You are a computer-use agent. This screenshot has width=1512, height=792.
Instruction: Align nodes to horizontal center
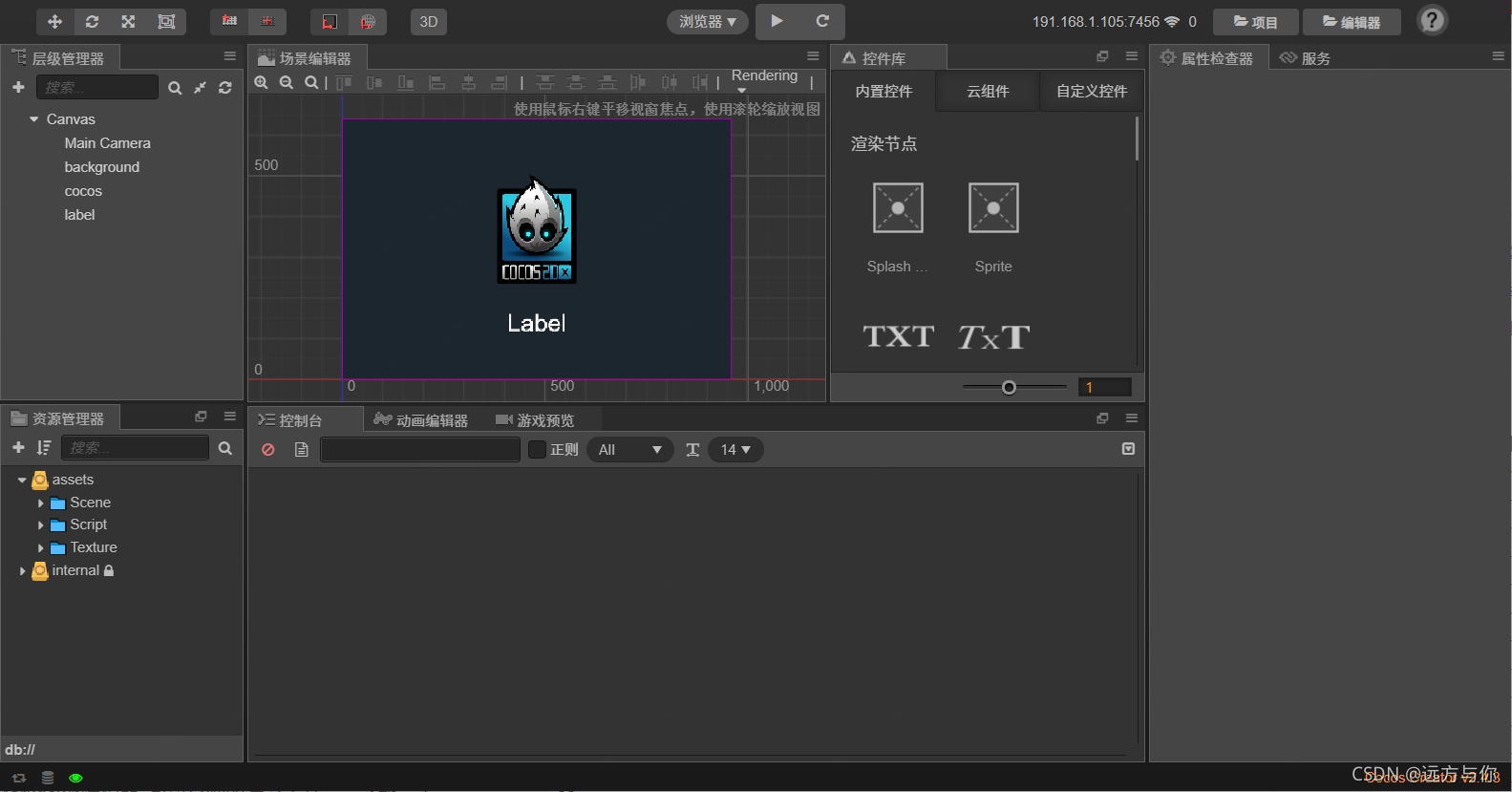468,83
